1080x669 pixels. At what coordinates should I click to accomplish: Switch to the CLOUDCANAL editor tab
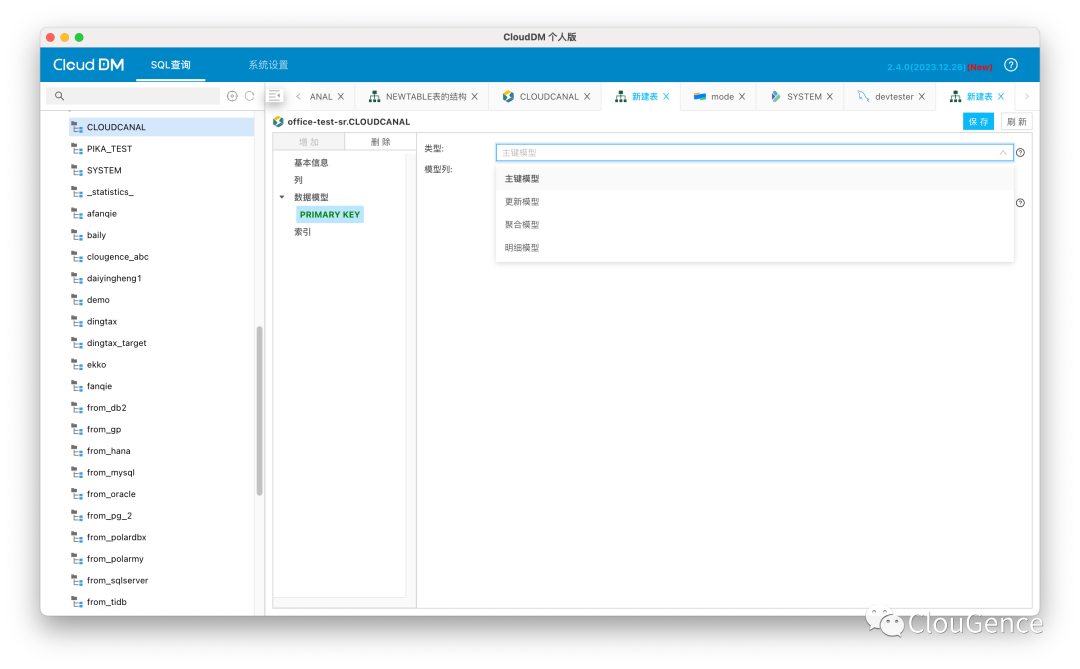pyautogui.click(x=549, y=96)
